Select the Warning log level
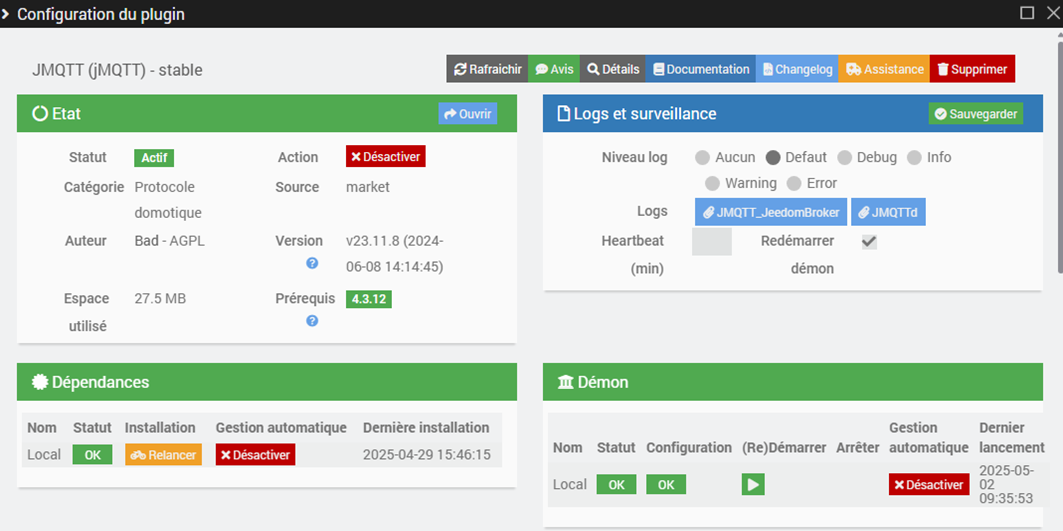The width and height of the screenshot is (1063, 531). (x=712, y=183)
